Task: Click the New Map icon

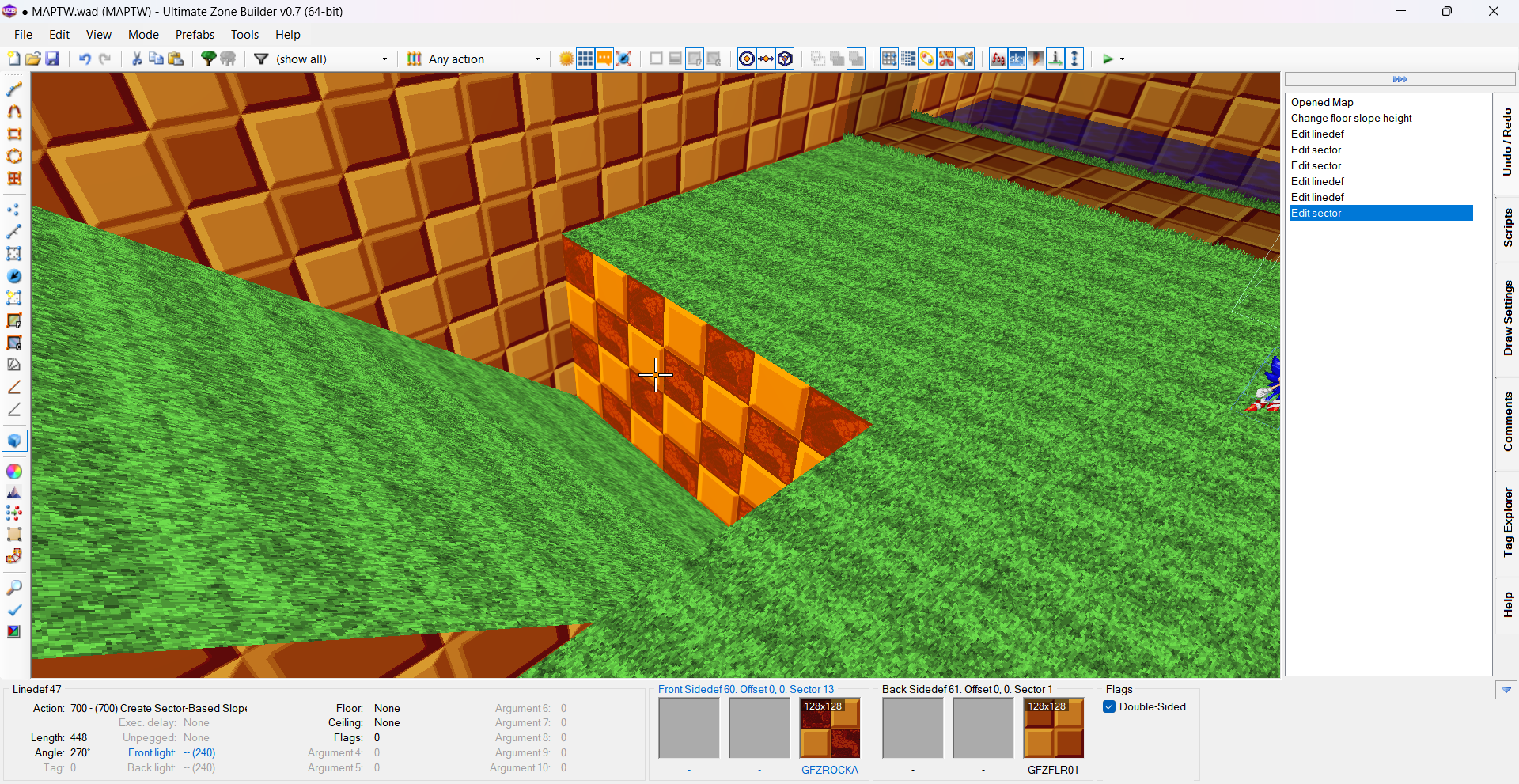Action: (13, 59)
